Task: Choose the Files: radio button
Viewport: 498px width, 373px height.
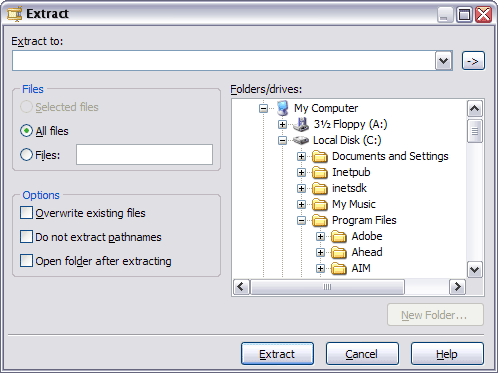Action: 26,155
